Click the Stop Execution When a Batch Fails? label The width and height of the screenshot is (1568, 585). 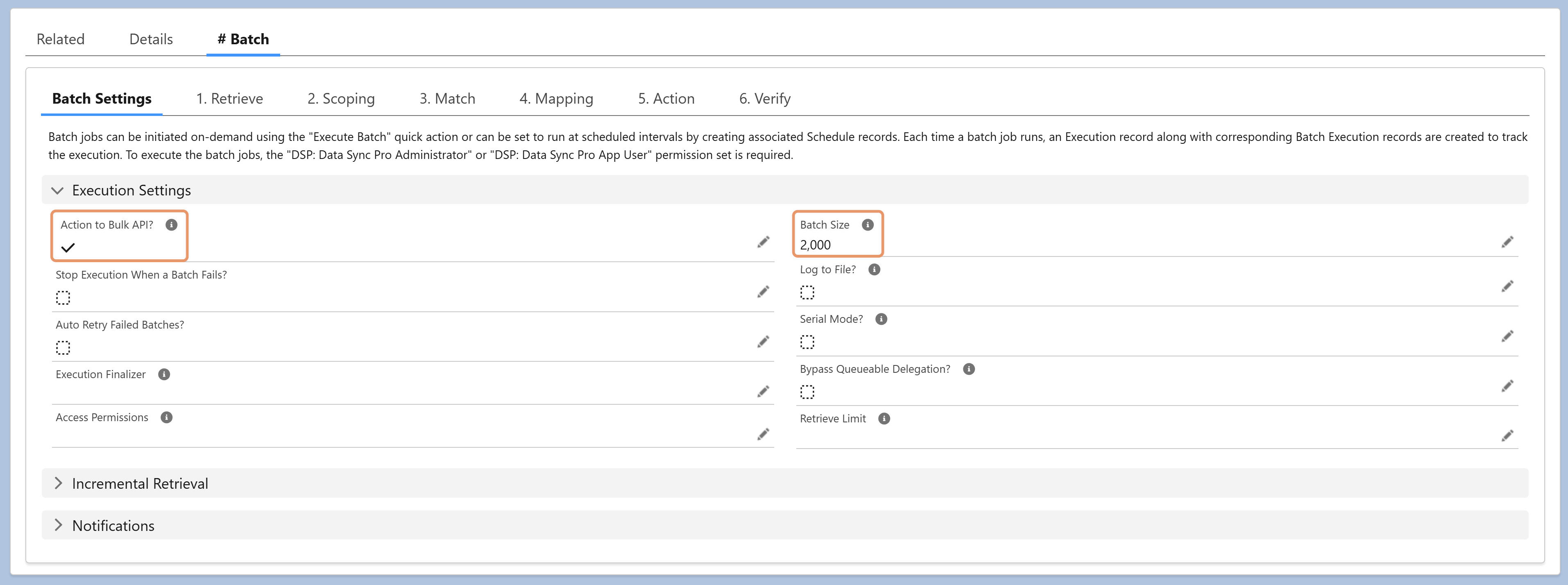(x=141, y=274)
